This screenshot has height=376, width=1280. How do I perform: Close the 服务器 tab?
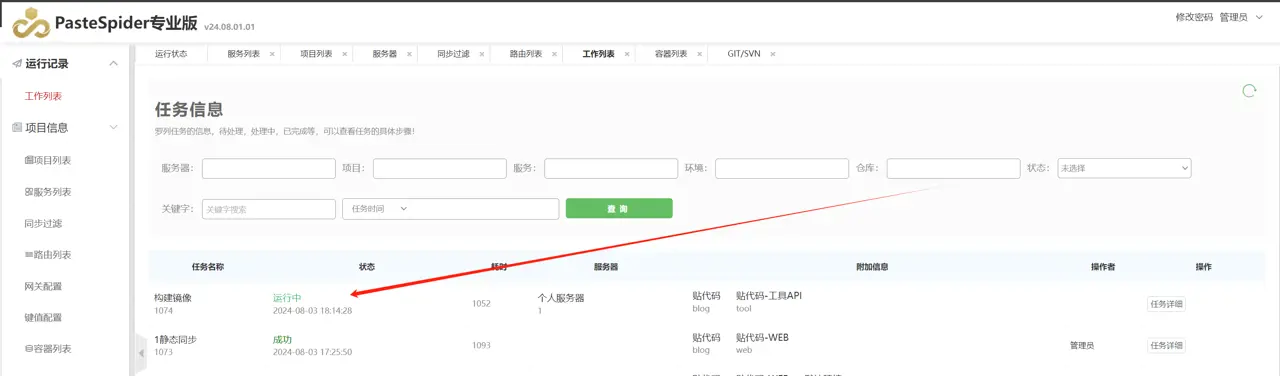(x=410, y=54)
